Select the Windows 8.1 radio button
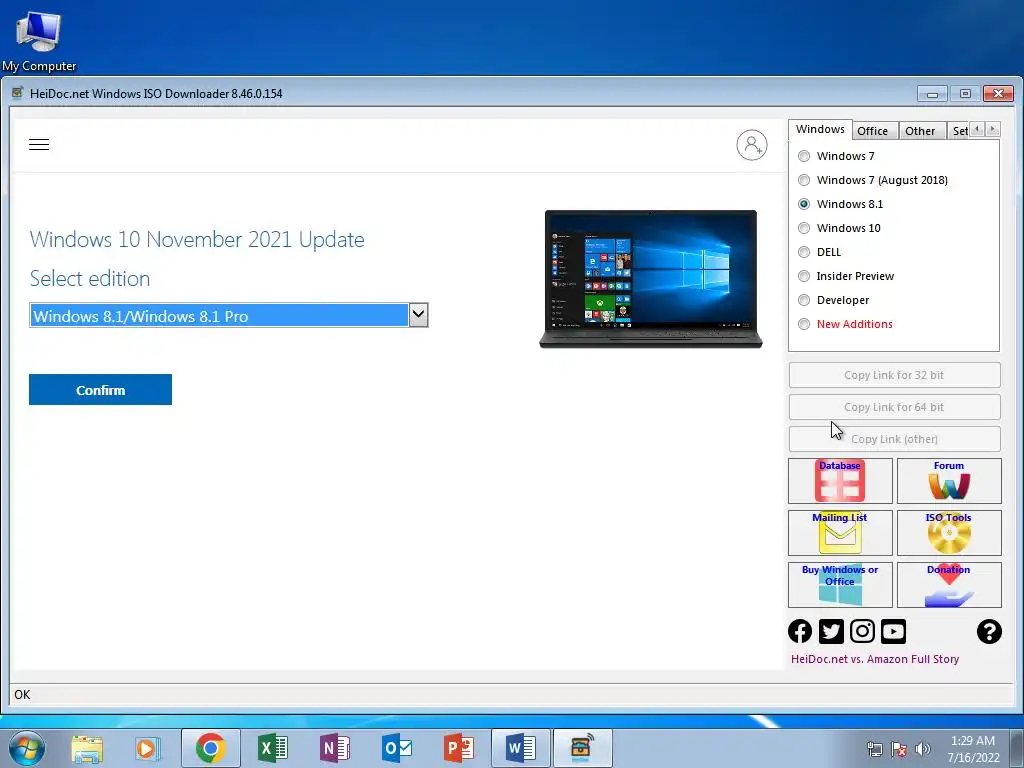The width and height of the screenshot is (1024, 768). point(804,204)
